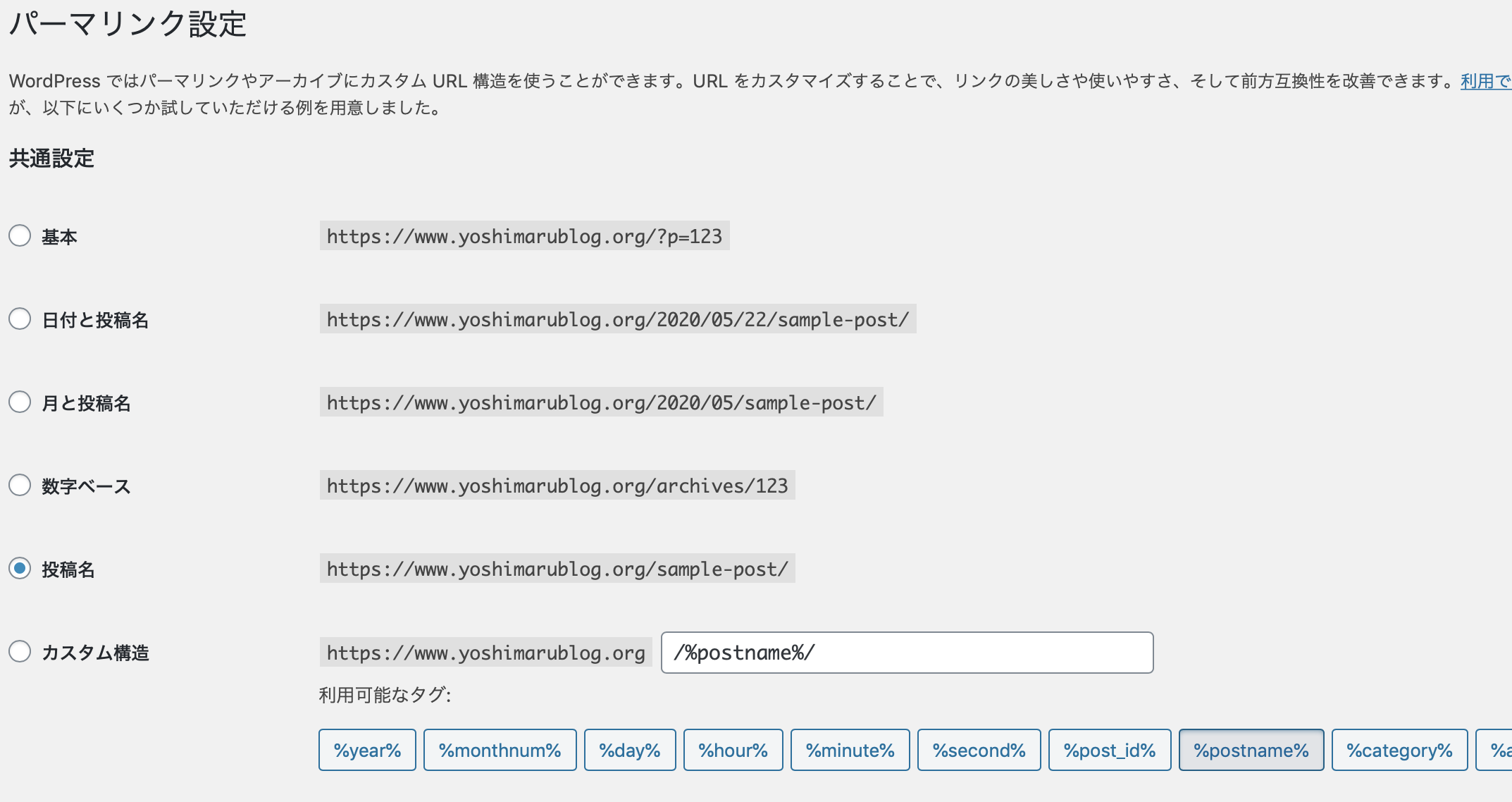Click the 2020/05/22/sample-post example URL
The image size is (1512, 802).
click(618, 319)
